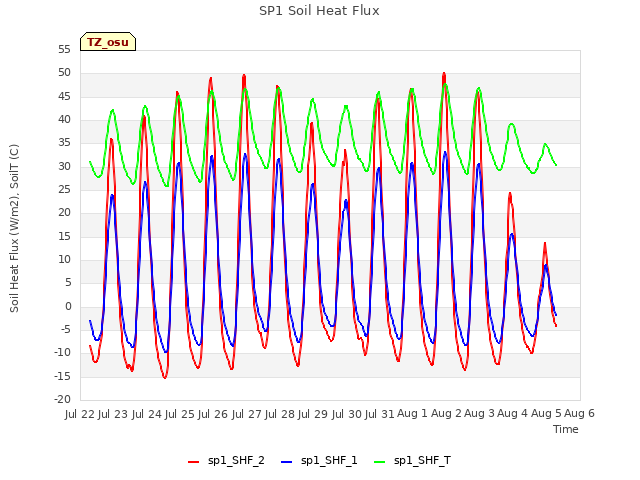Click the 50 y-axis tick label
The width and height of the screenshot is (640, 480).
coord(64,73)
